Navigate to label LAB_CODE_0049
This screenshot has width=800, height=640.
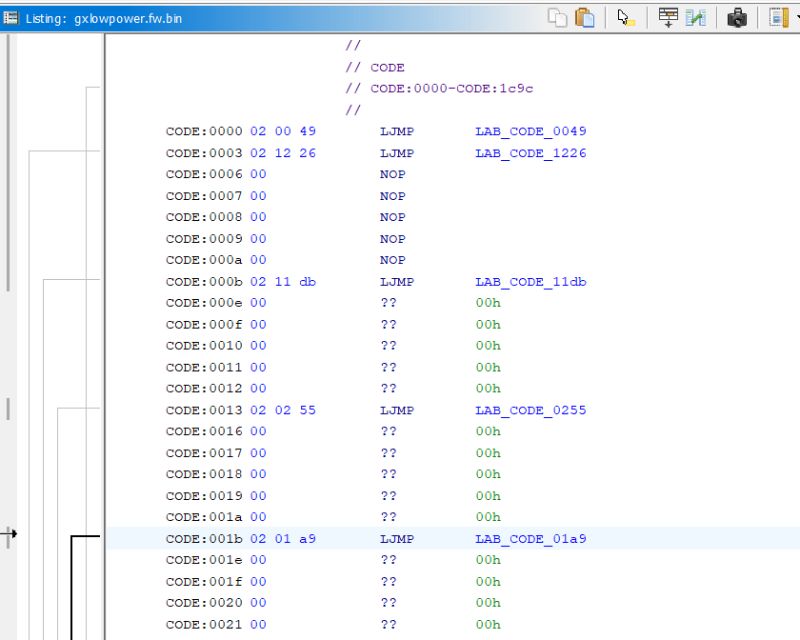click(530, 131)
